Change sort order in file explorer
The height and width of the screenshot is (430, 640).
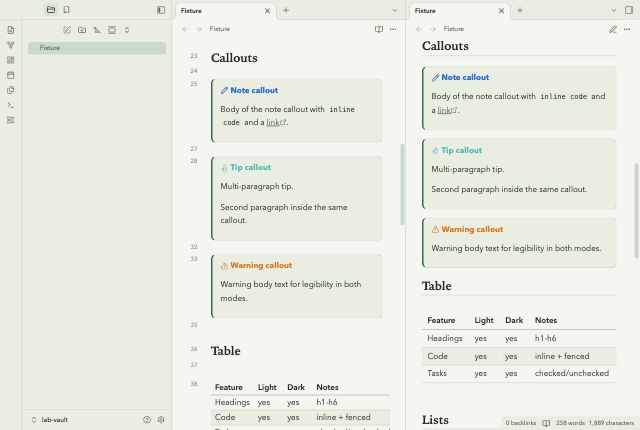(97, 30)
